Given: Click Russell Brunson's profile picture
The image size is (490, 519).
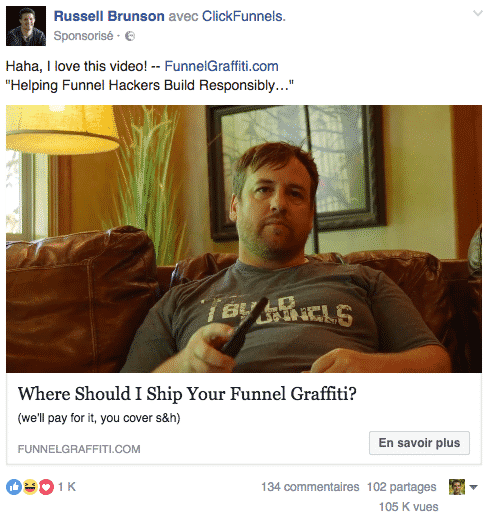Looking at the screenshot, I should click(26, 26).
